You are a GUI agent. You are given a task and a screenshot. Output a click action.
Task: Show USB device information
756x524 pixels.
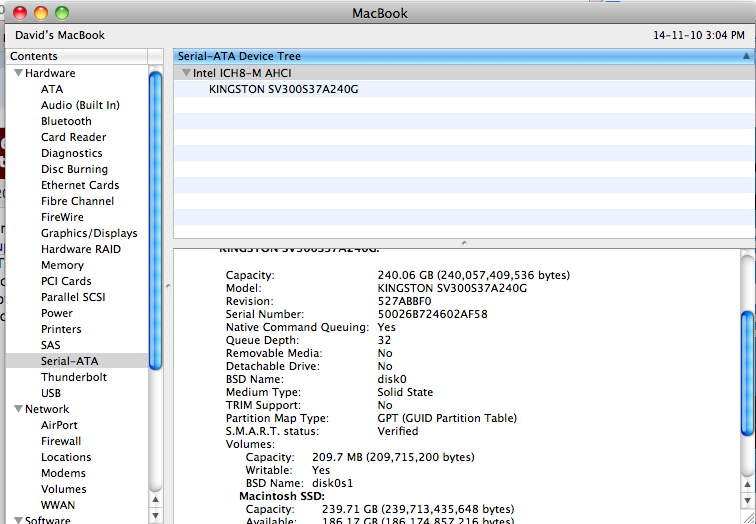(x=51, y=393)
